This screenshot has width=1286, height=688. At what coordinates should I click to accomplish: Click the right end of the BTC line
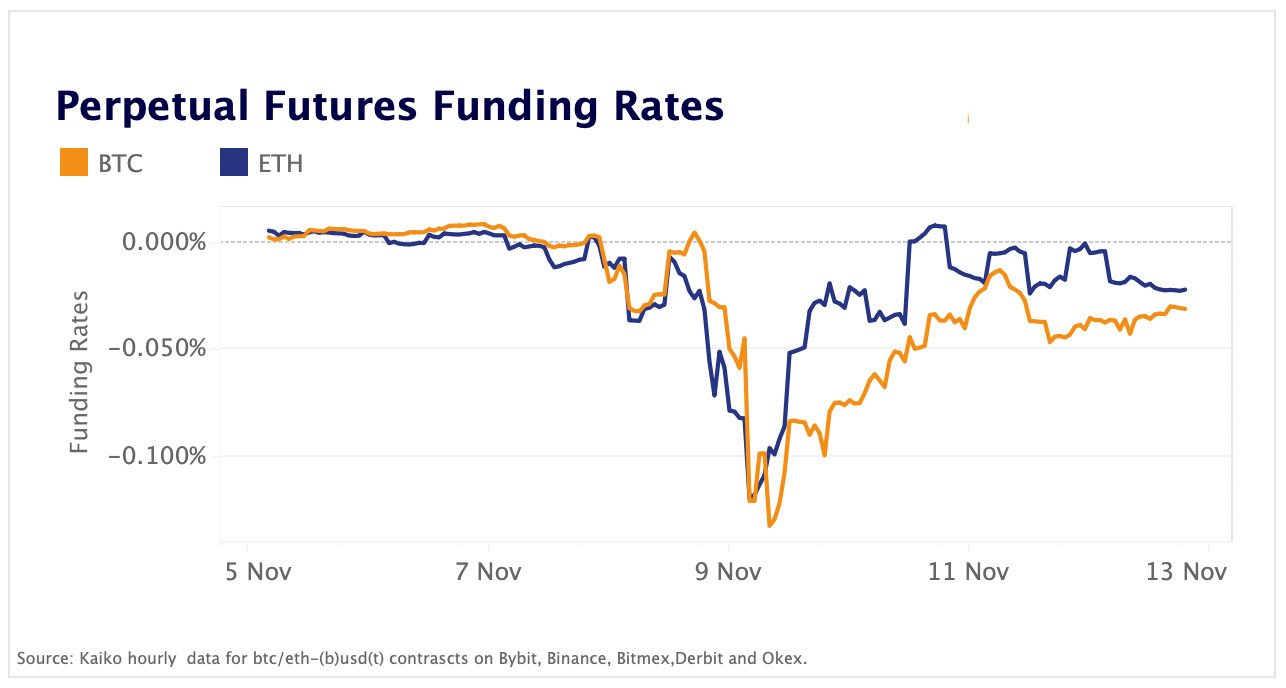pyautogui.click(x=1186, y=309)
